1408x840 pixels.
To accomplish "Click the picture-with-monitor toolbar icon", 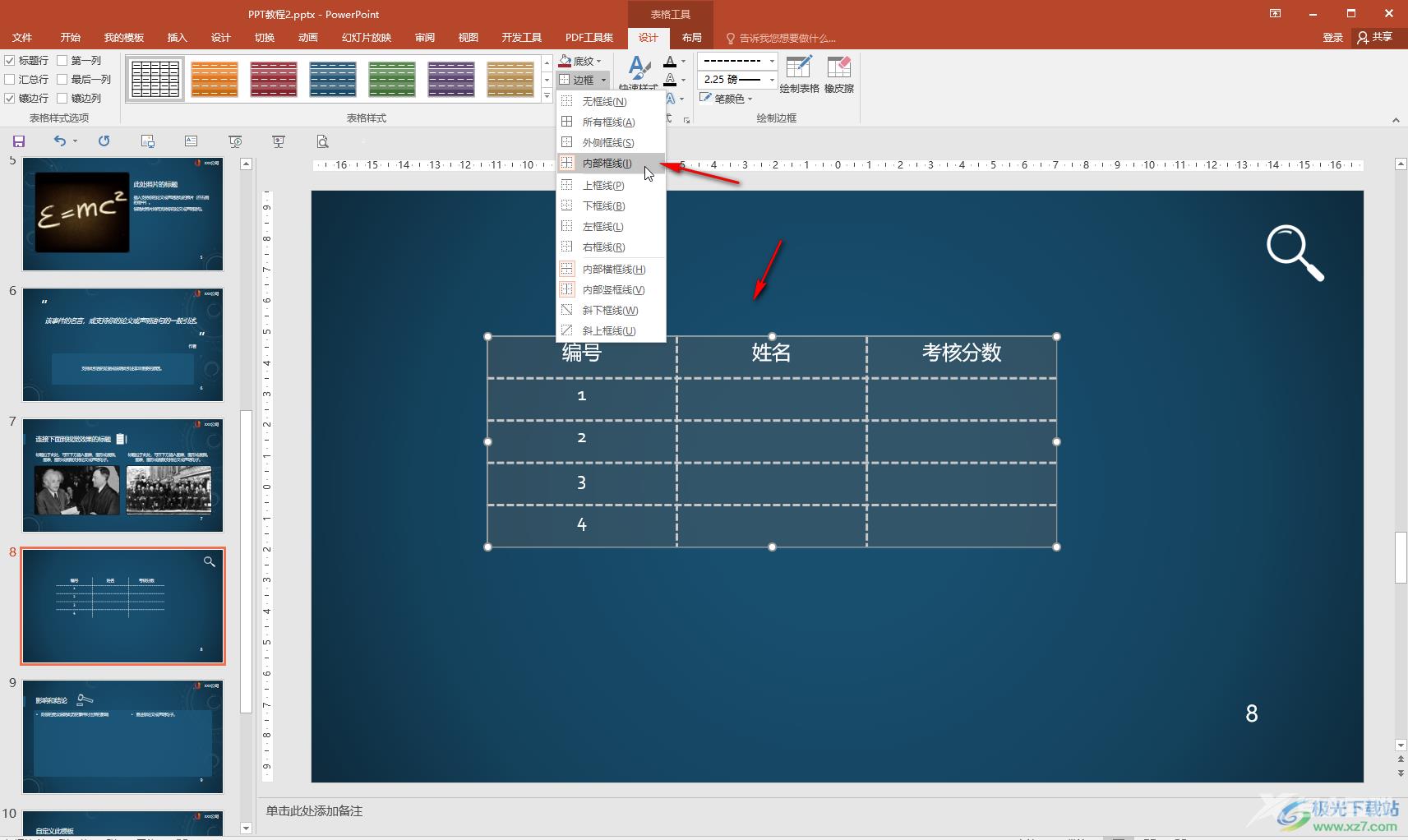I will point(148,141).
